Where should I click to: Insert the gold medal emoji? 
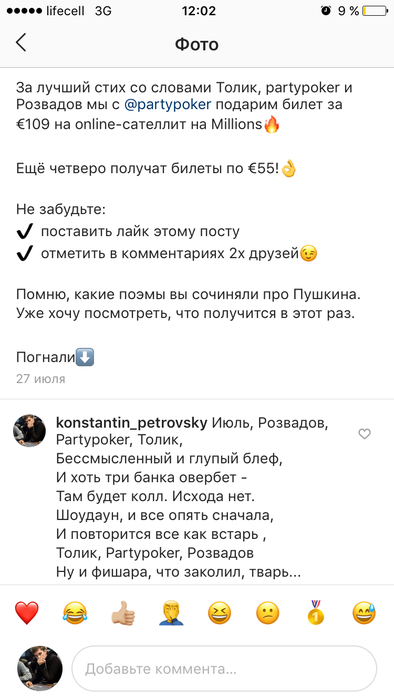pos(315,612)
